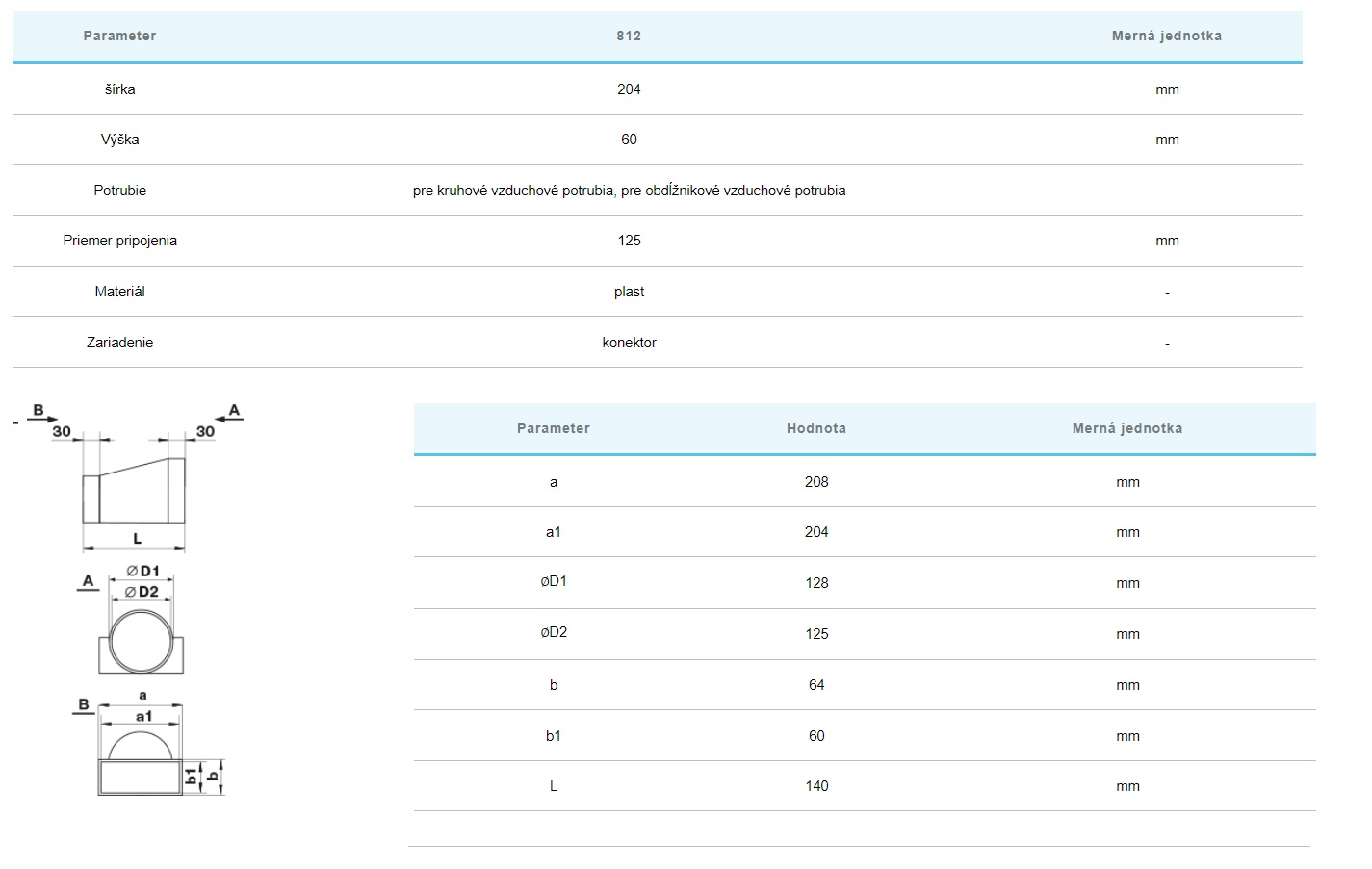Select the 'Priemer pripojenia' row label
This screenshot has width=1372, height=869.
click(x=119, y=241)
